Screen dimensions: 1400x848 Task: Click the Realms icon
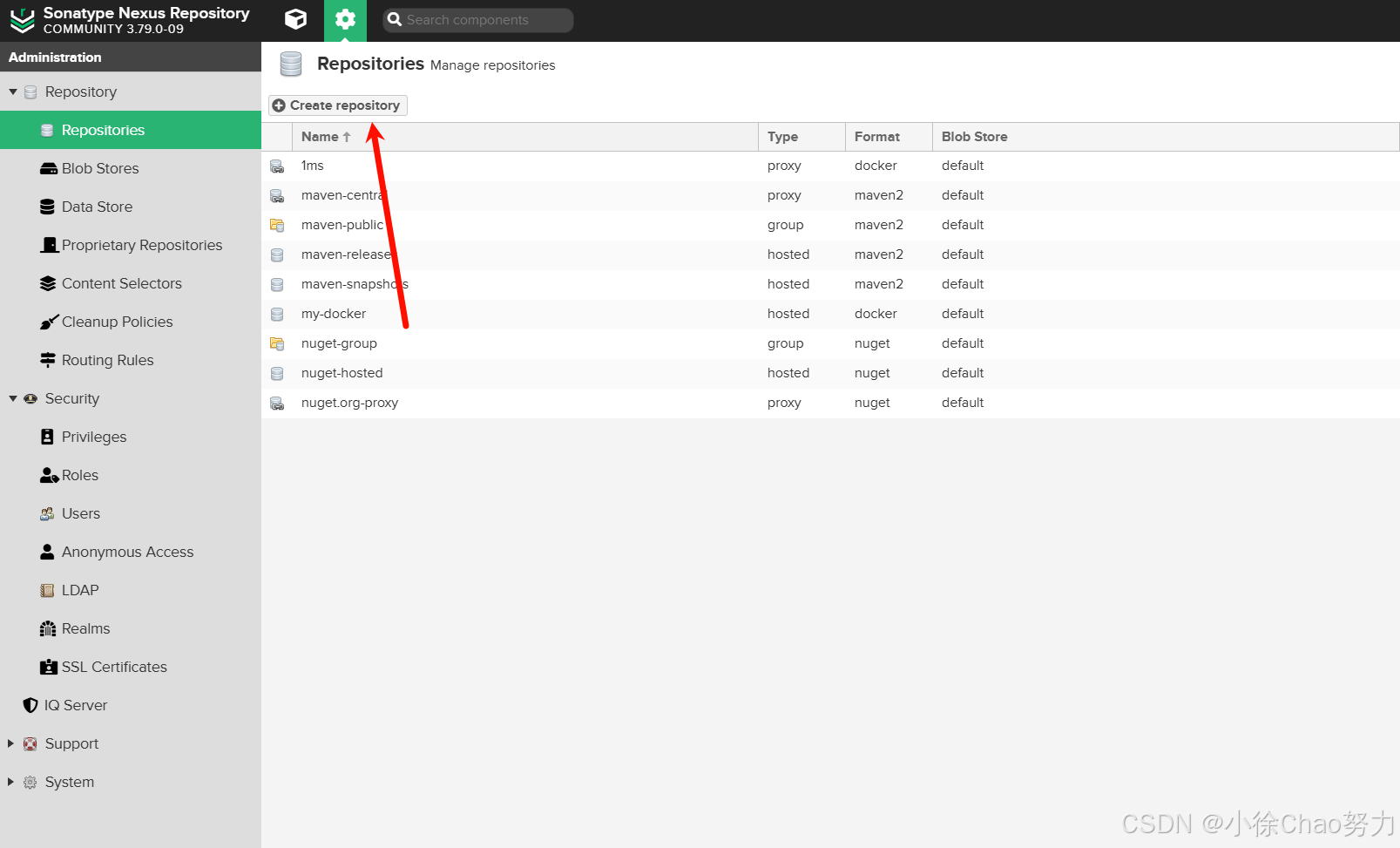(48, 628)
